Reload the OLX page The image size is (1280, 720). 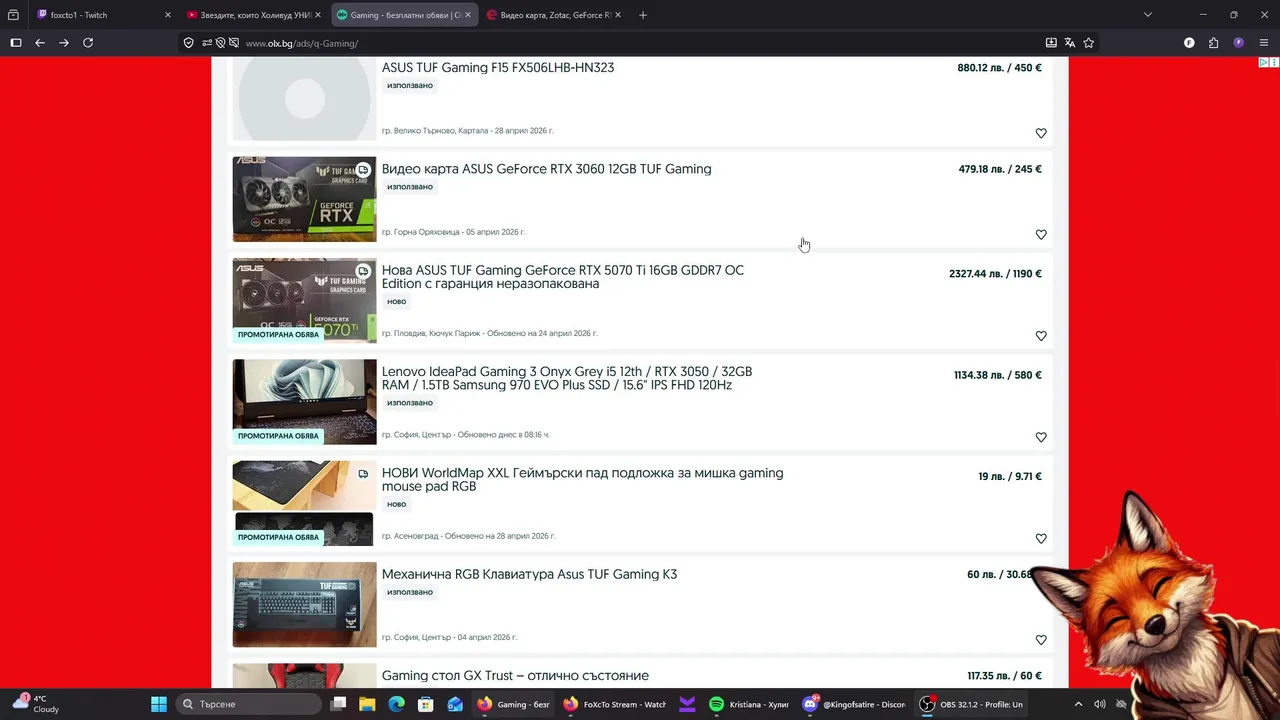tap(88, 43)
